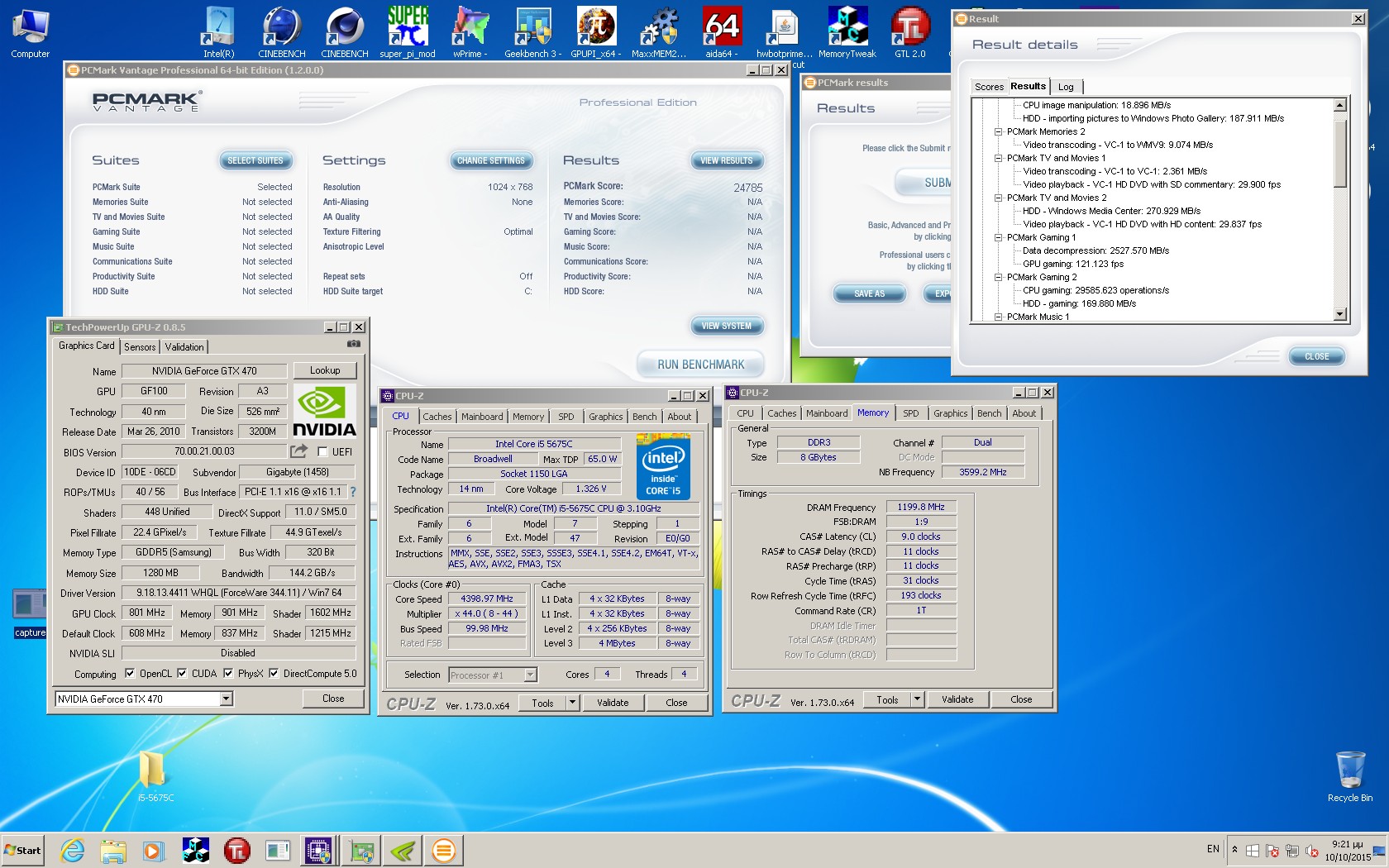Click GPU-Z screenshot camera icon
Image resolution: width=1389 pixels, height=868 pixels.
pyautogui.click(x=353, y=344)
